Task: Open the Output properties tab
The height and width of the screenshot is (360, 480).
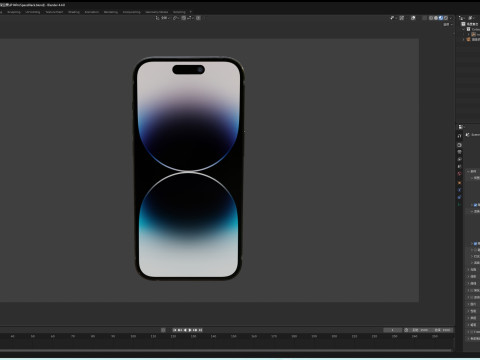Action: point(459,152)
